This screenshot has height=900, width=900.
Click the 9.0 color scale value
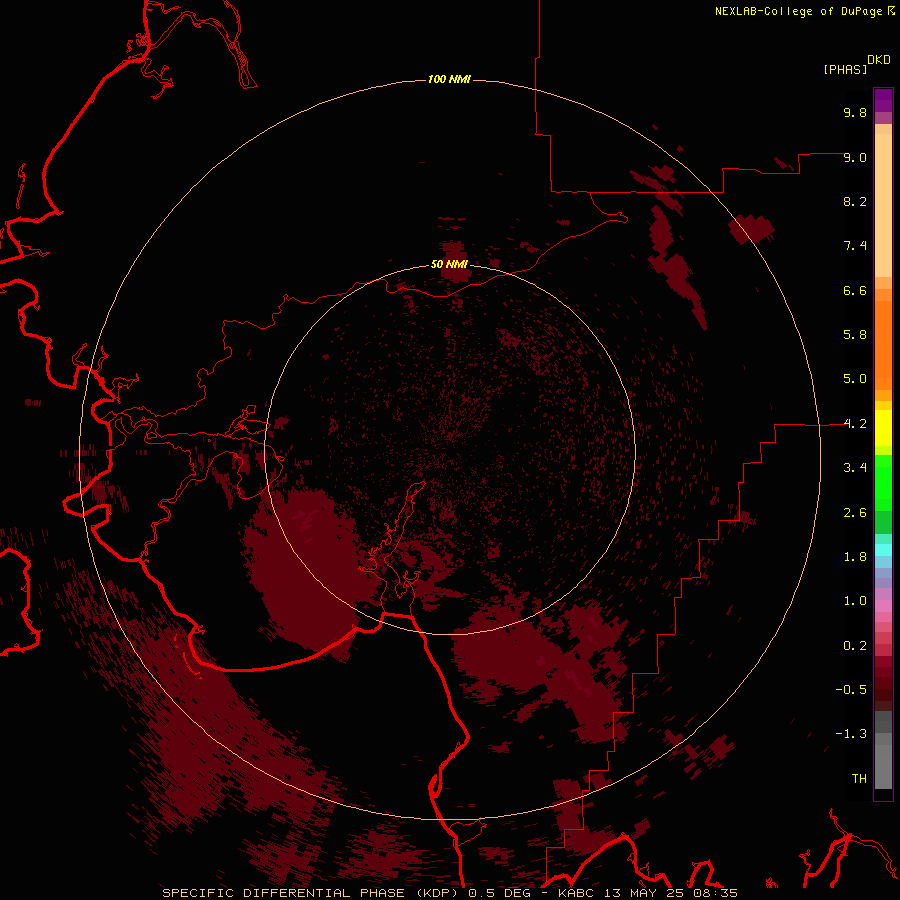click(x=855, y=157)
